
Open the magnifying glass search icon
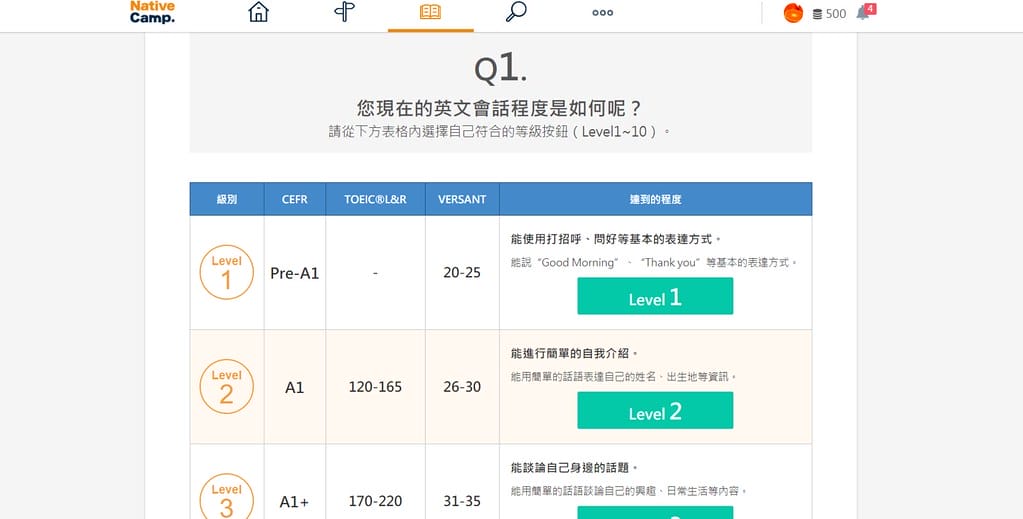tap(516, 12)
